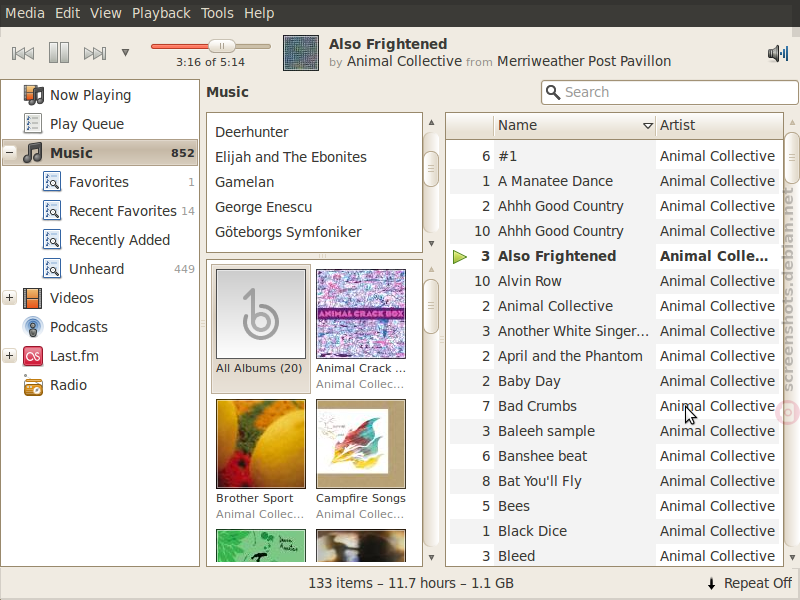Open the View menu

point(106,13)
